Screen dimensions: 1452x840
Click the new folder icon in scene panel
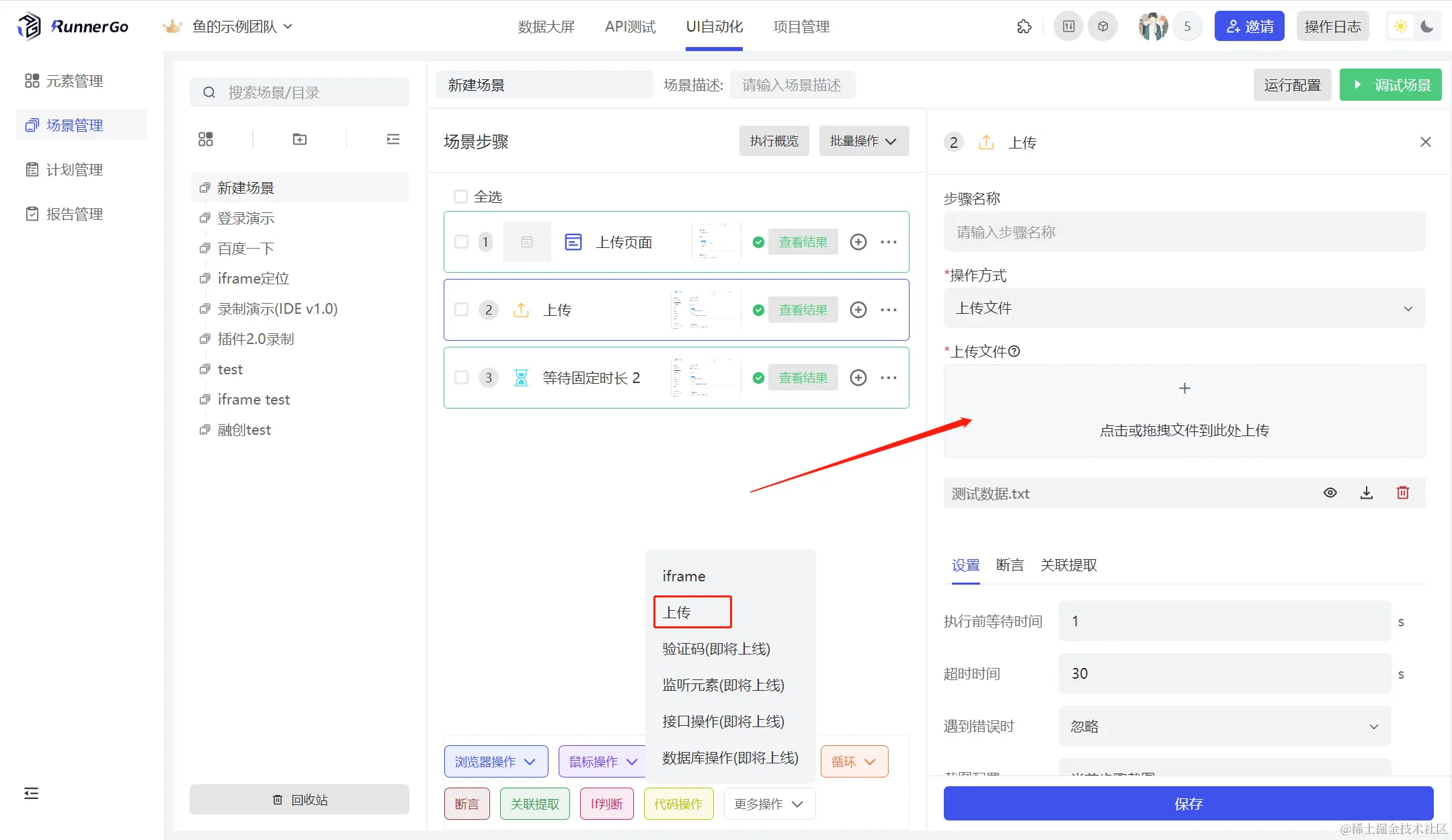(x=300, y=139)
